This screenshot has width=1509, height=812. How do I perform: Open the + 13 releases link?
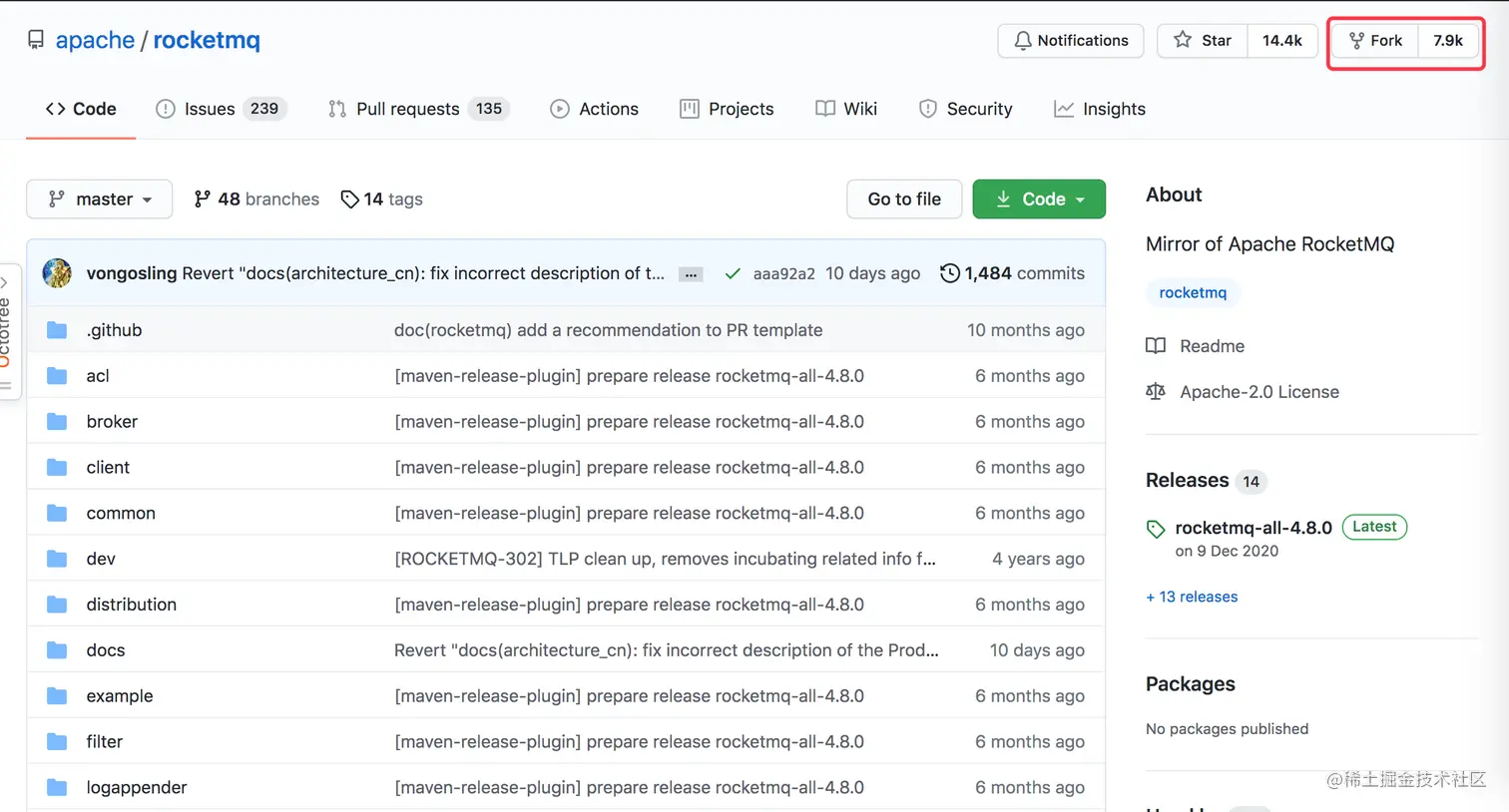pos(1192,597)
